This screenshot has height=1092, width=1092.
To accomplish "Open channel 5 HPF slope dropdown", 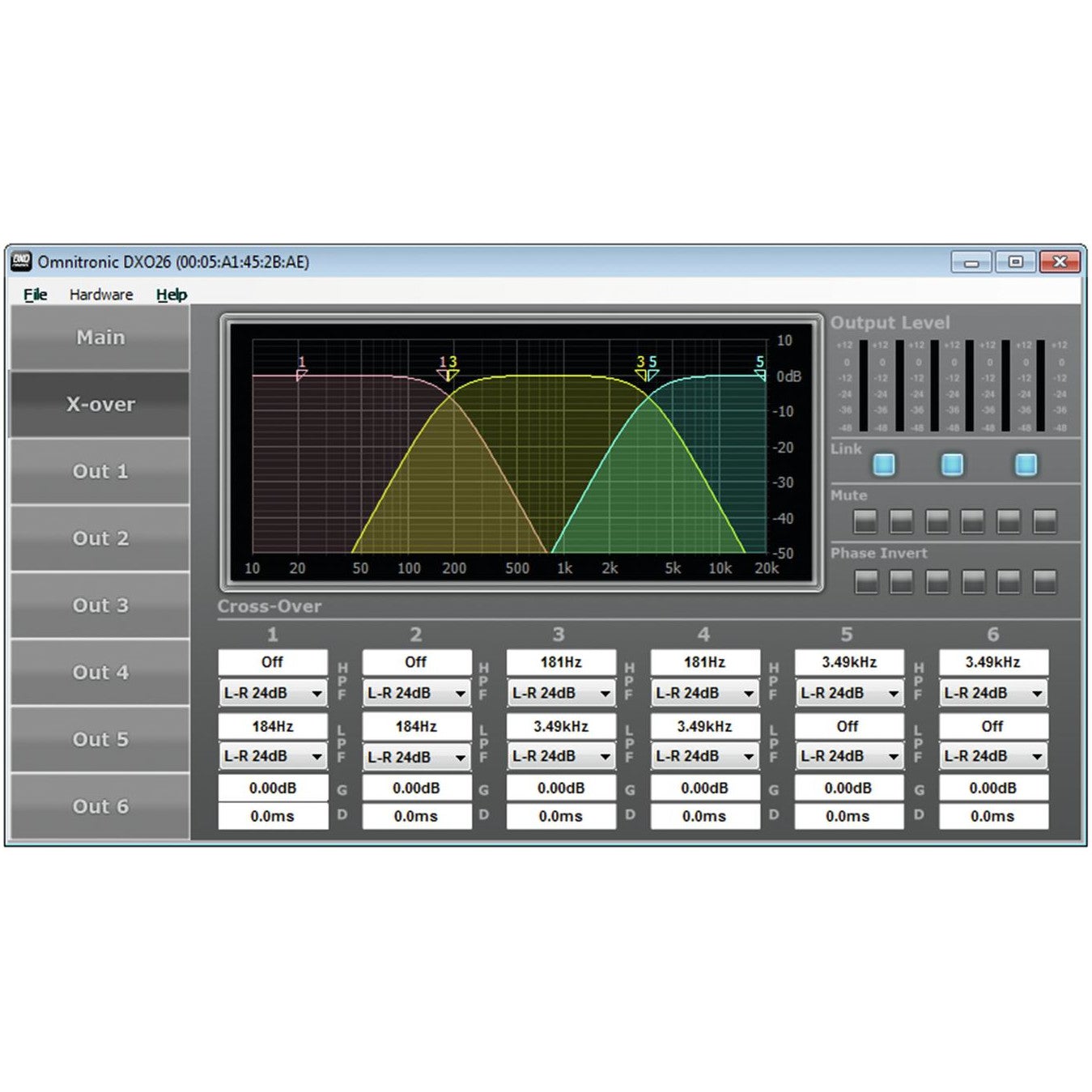I will (848, 693).
